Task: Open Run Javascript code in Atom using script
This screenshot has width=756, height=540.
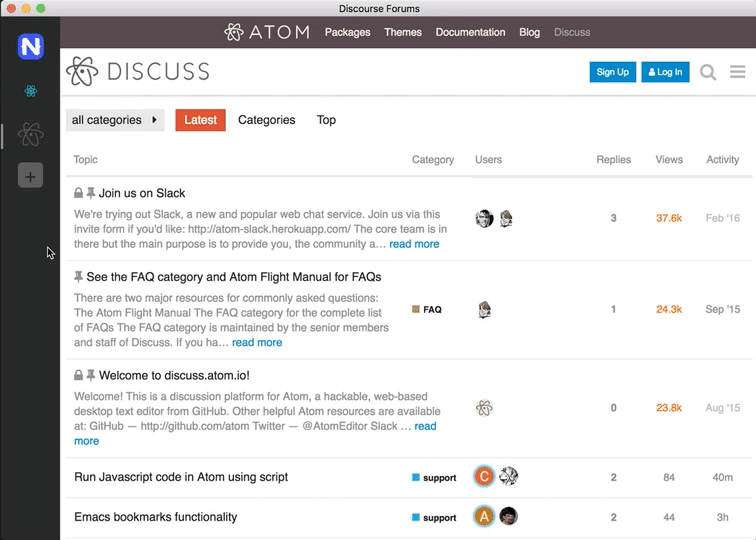Action: (x=181, y=477)
